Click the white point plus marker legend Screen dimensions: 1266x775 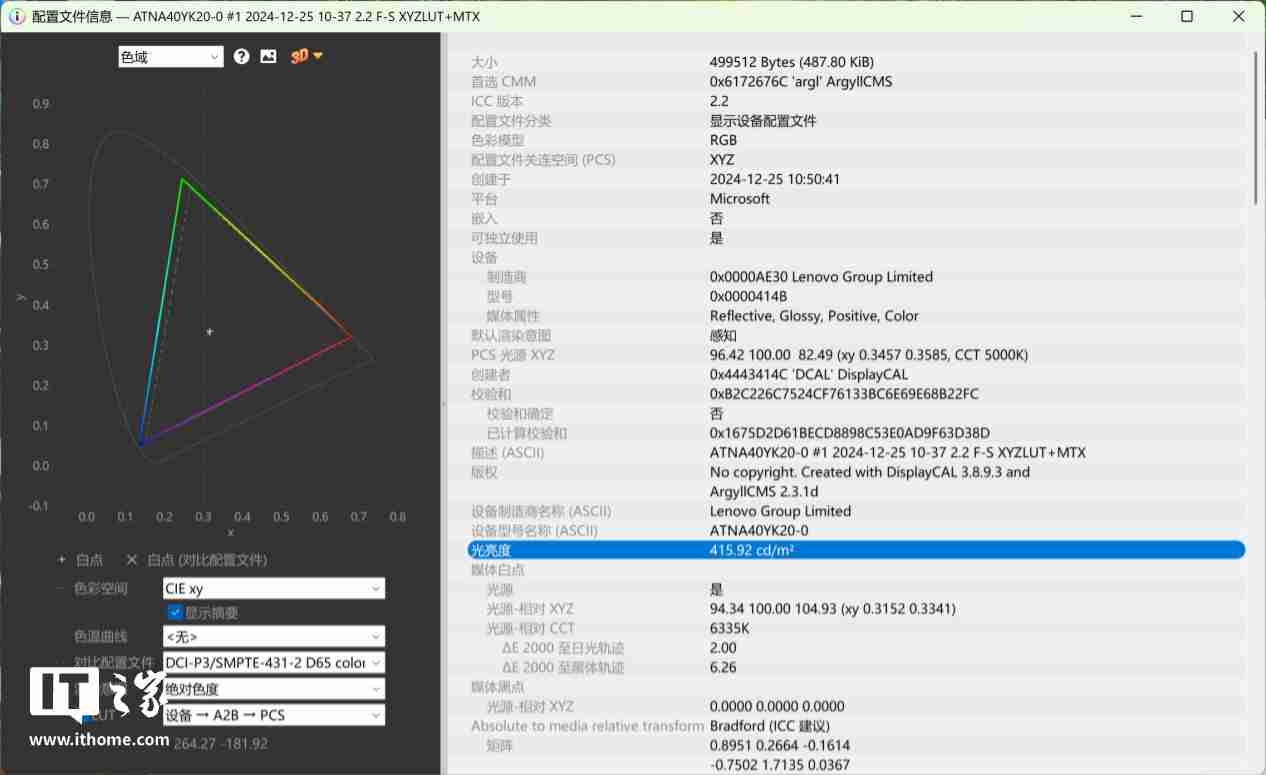pos(60,560)
